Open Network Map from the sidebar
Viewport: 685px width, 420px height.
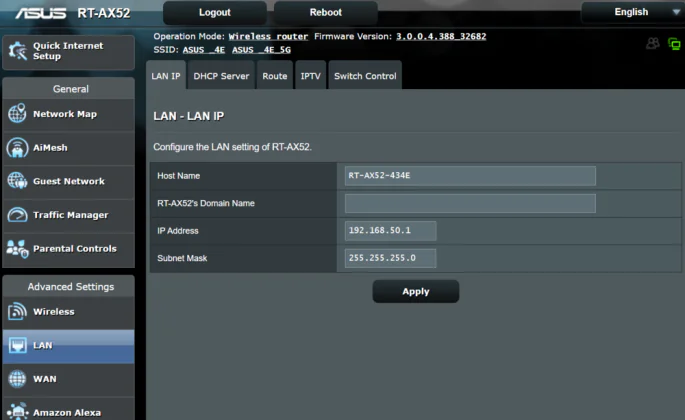point(65,114)
